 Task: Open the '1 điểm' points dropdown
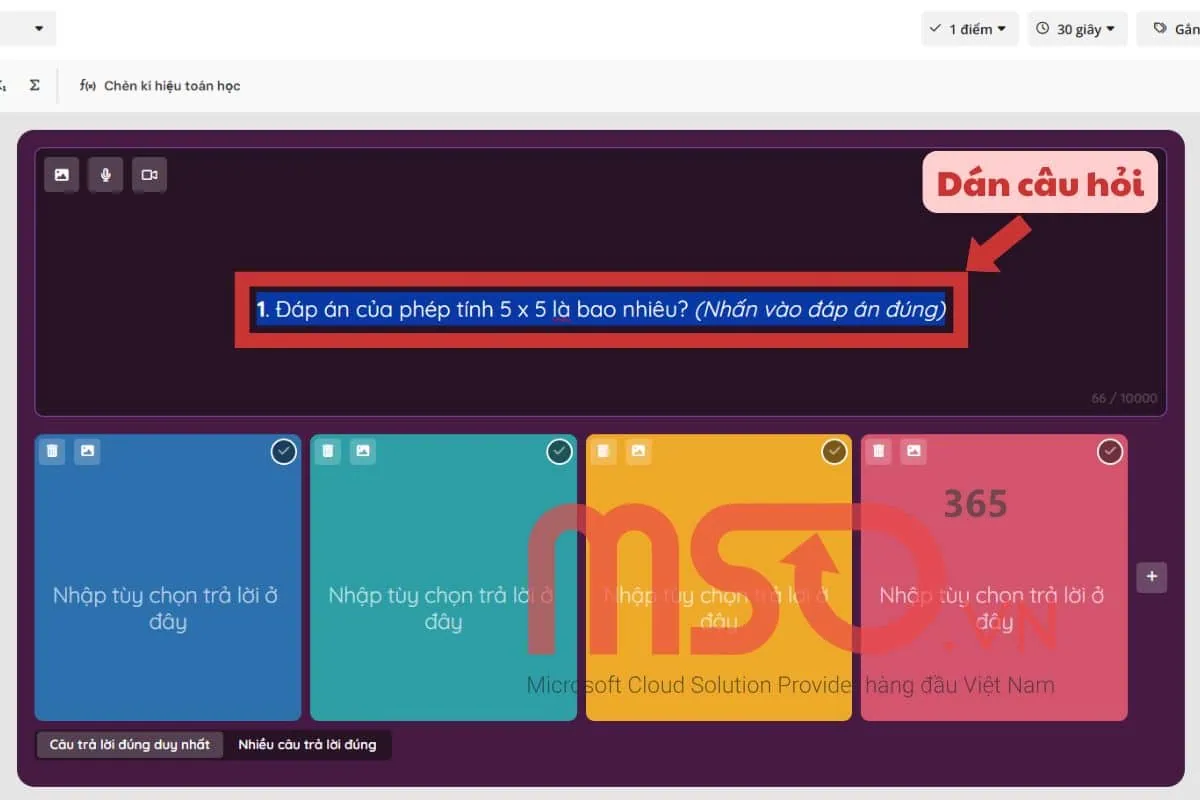tap(968, 28)
